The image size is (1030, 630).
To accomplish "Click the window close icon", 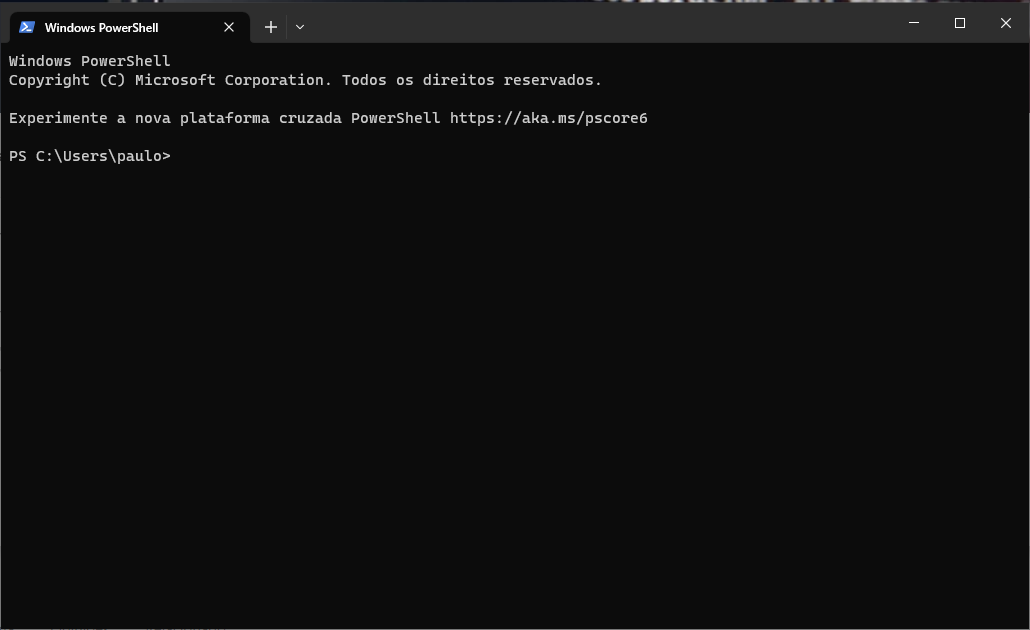I will (1006, 23).
